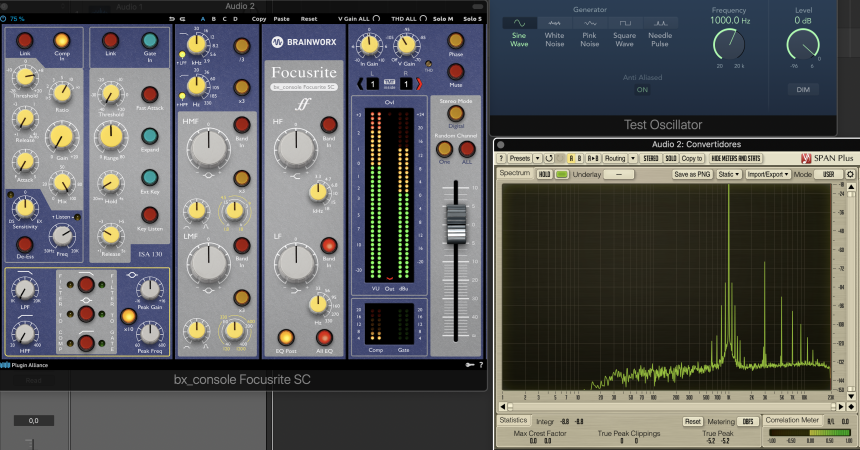The width and height of the screenshot is (860, 450).
Task: Toggle the De-Ess button
Action: coord(24,244)
